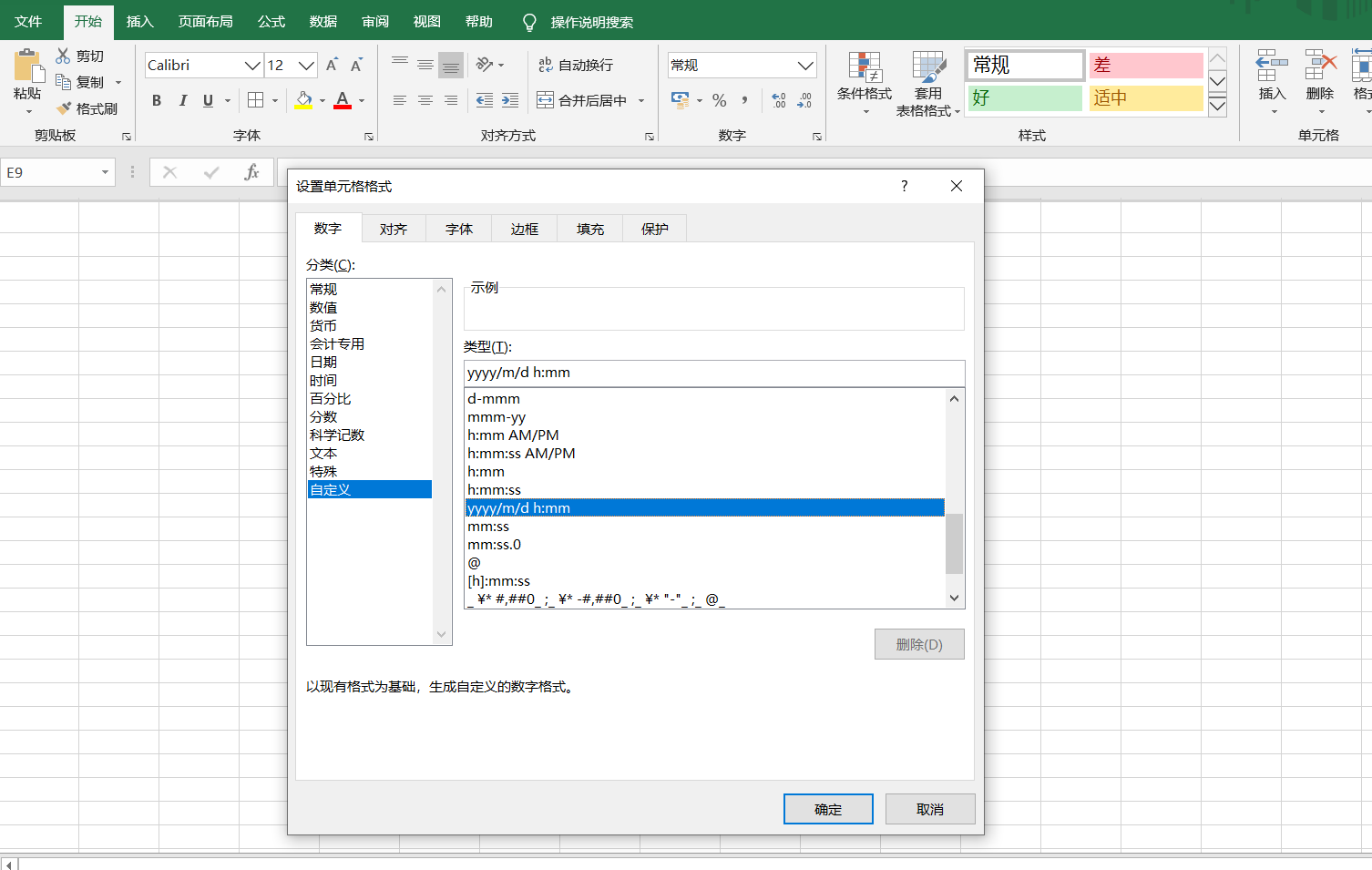Open the Calibri font name dropdown
Screen dimensions: 1372x870
click(252, 66)
